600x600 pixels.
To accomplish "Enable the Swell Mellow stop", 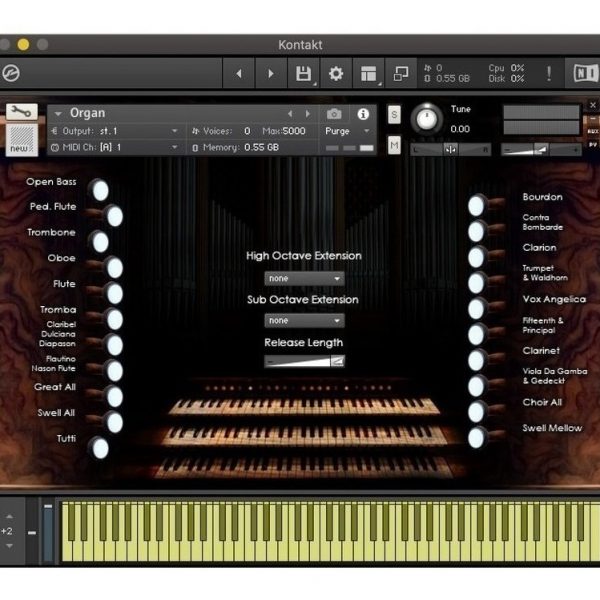I will 476,438.
